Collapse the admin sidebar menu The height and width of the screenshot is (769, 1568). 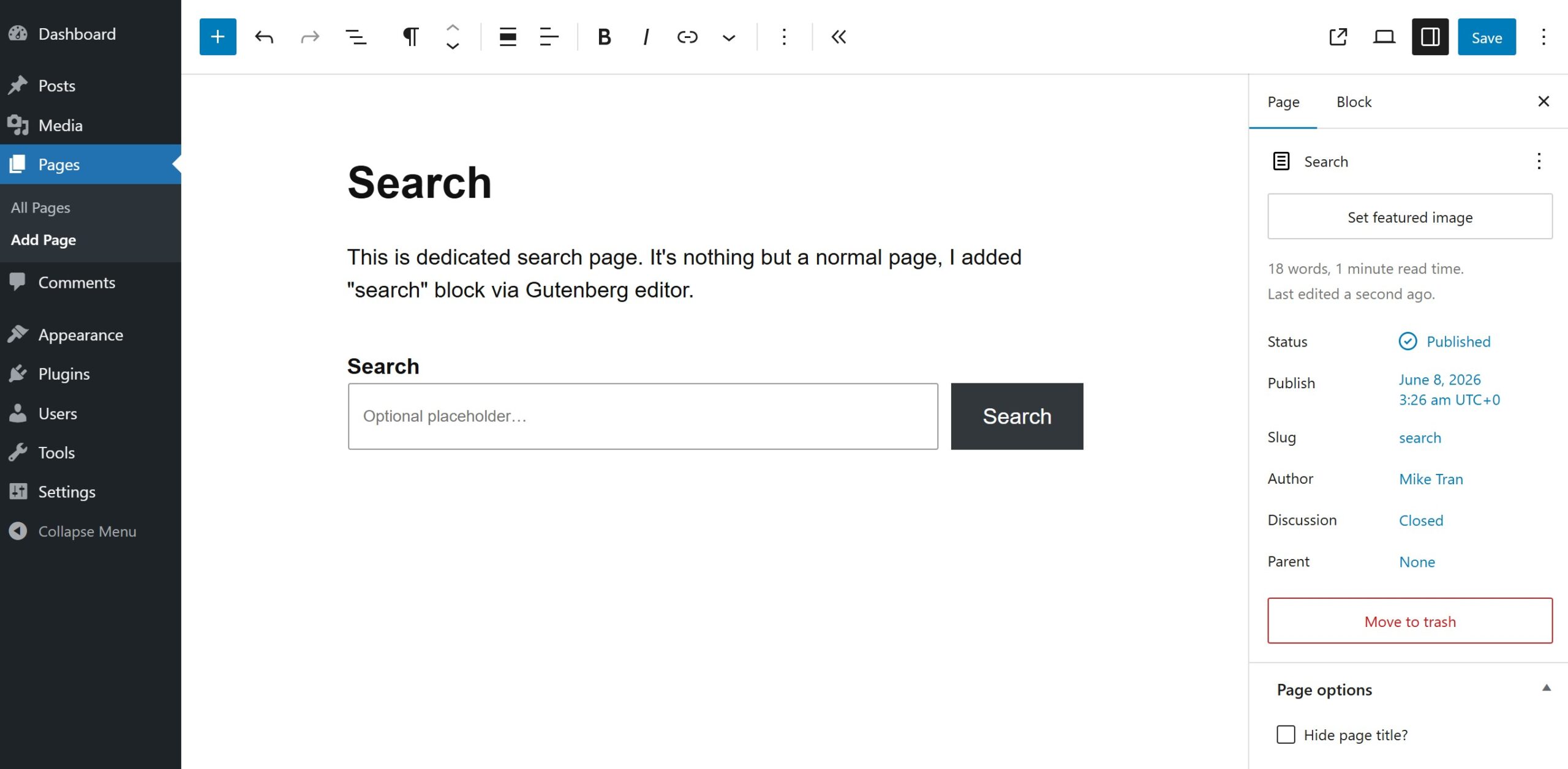(x=91, y=531)
